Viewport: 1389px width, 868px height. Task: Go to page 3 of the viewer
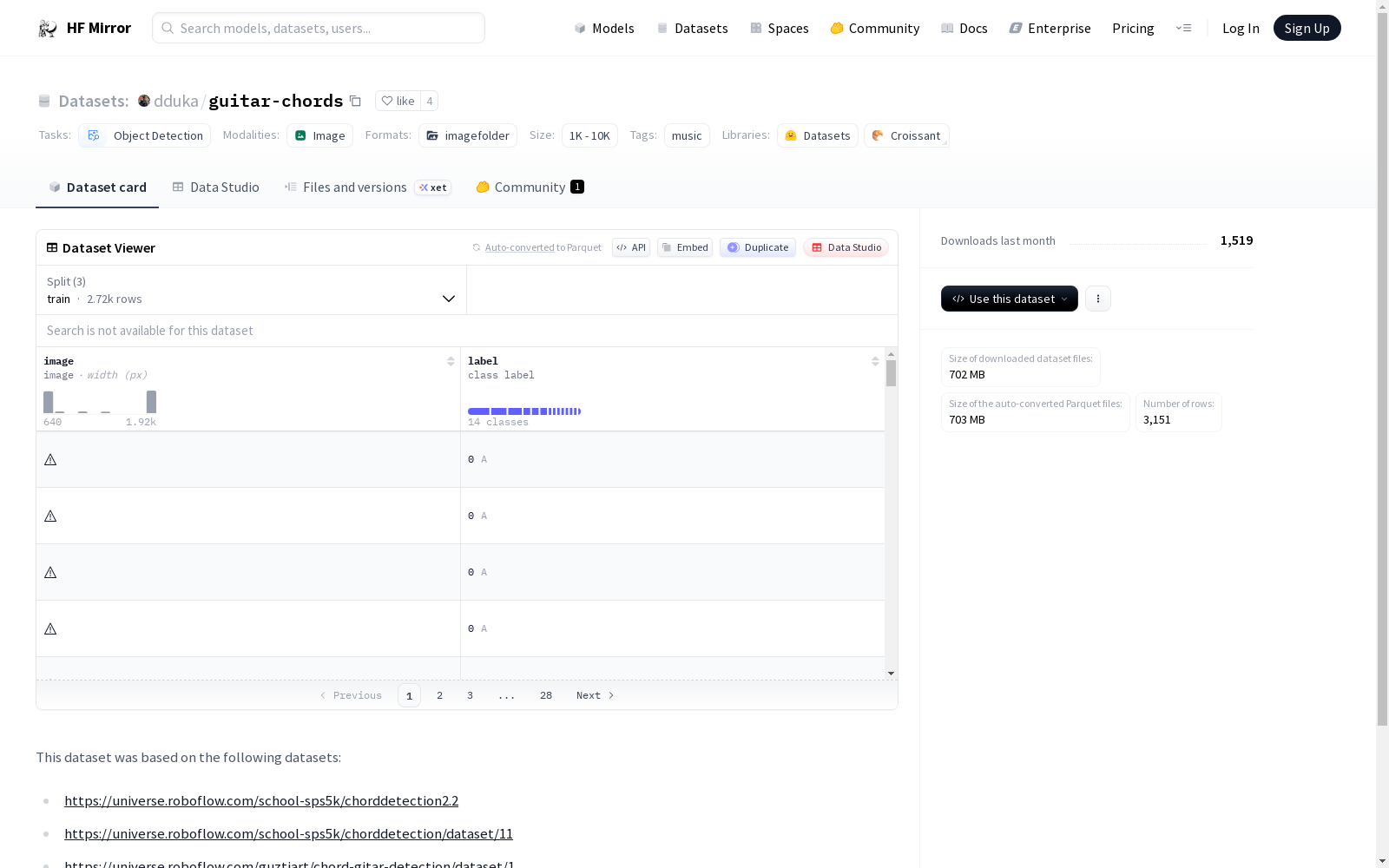click(471, 695)
